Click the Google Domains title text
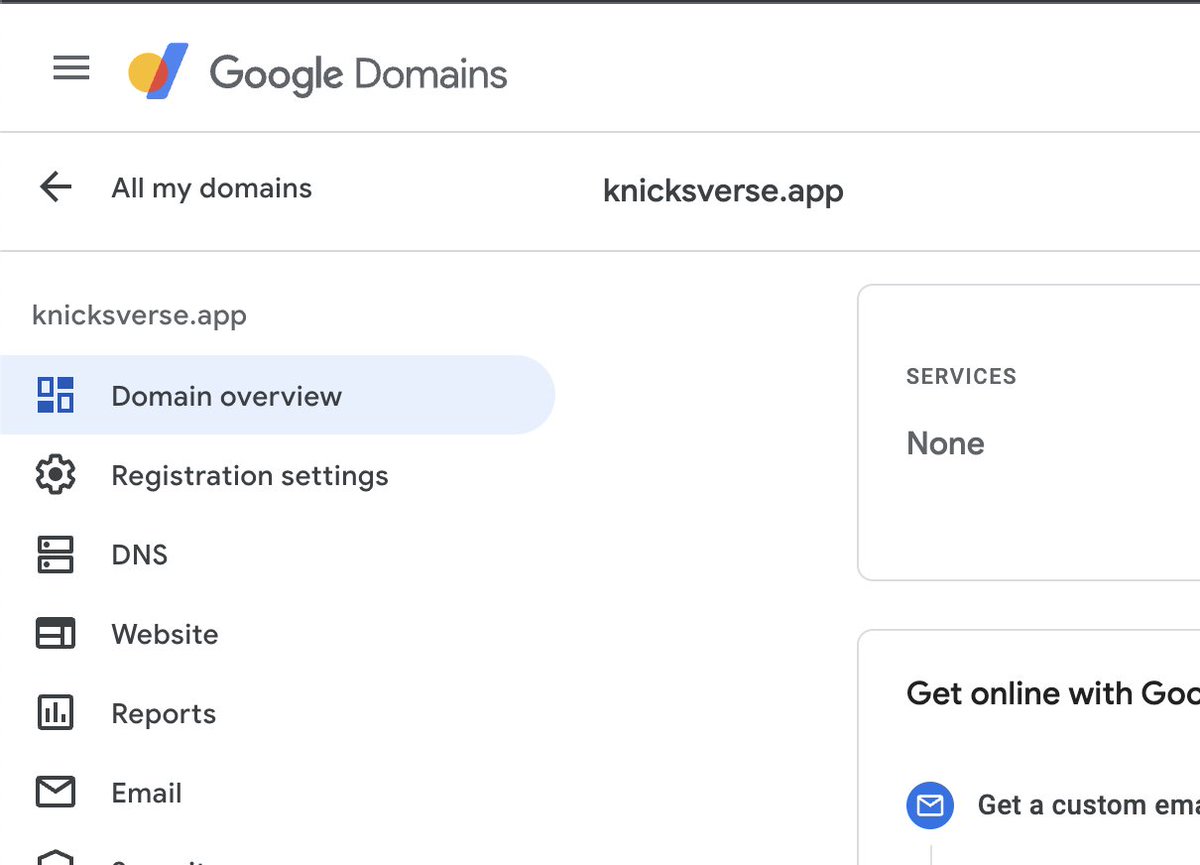The width and height of the screenshot is (1200, 865). pyautogui.click(x=358, y=75)
